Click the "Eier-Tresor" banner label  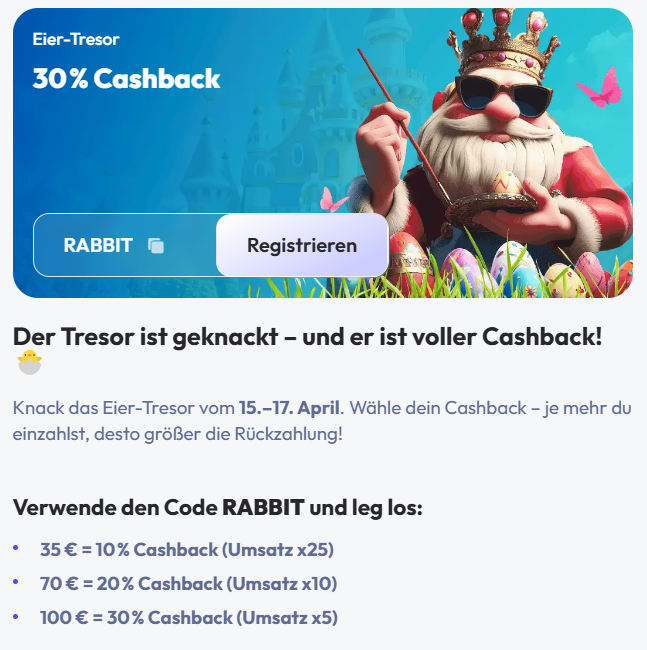click(76, 39)
